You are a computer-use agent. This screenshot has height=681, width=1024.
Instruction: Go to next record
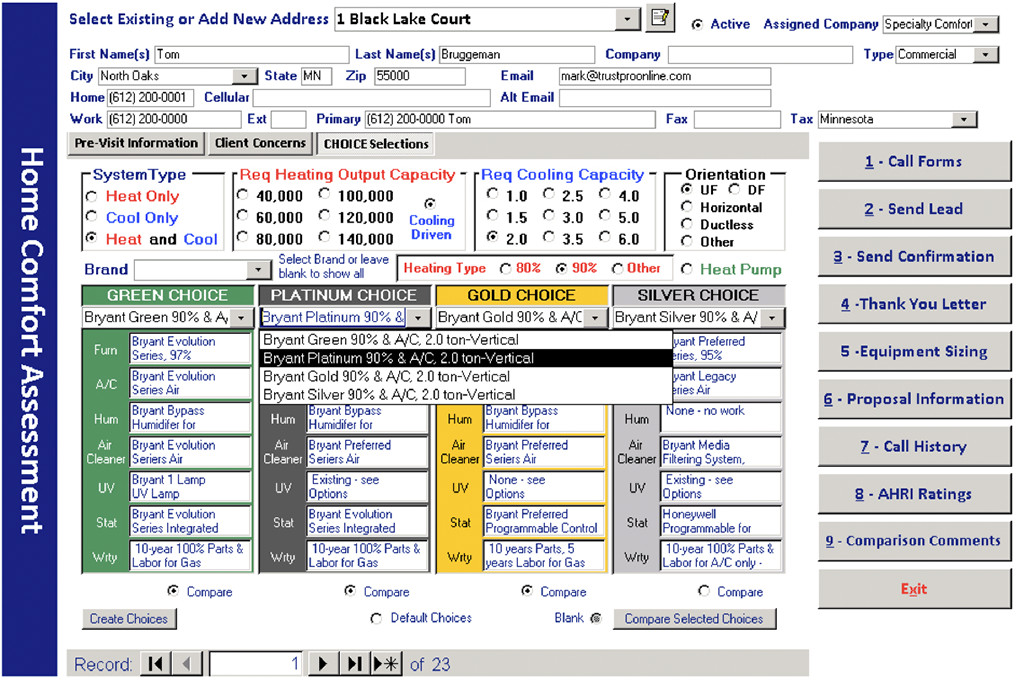coord(323,664)
